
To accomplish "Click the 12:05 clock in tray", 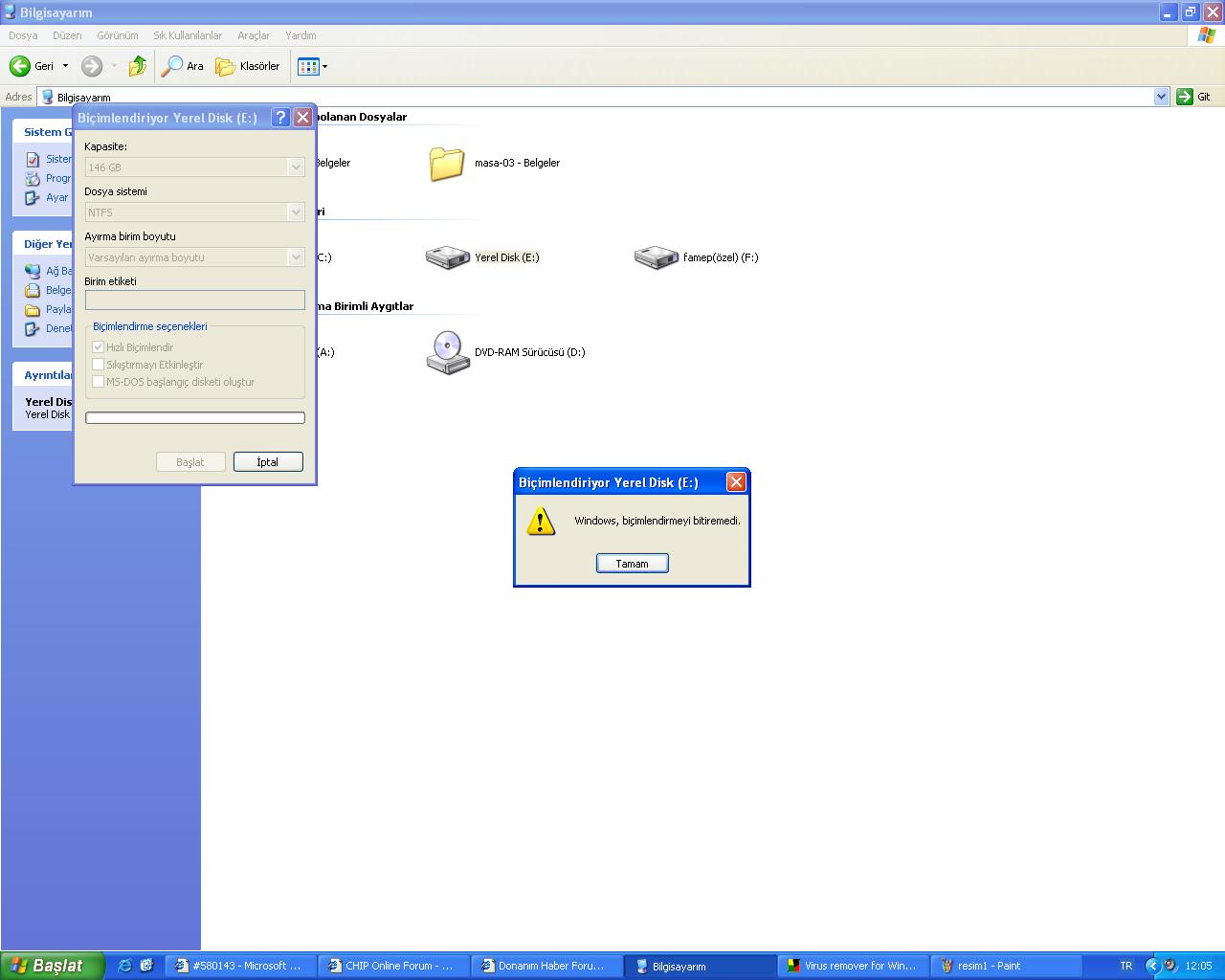I will [x=1198, y=966].
